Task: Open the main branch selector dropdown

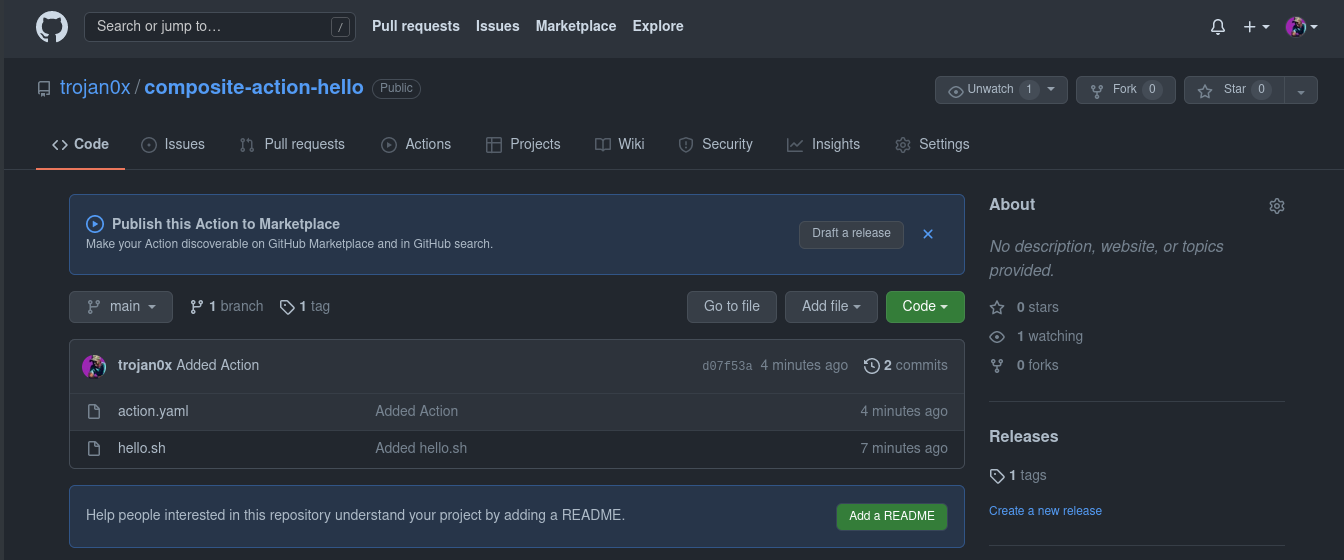Action: pyautogui.click(x=121, y=307)
